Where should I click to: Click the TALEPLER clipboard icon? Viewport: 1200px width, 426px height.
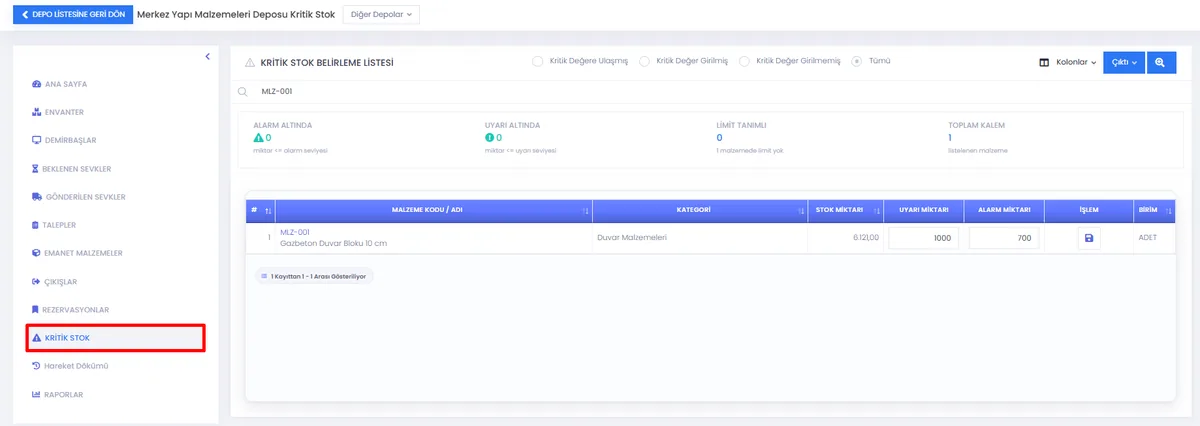tap(37, 225)
